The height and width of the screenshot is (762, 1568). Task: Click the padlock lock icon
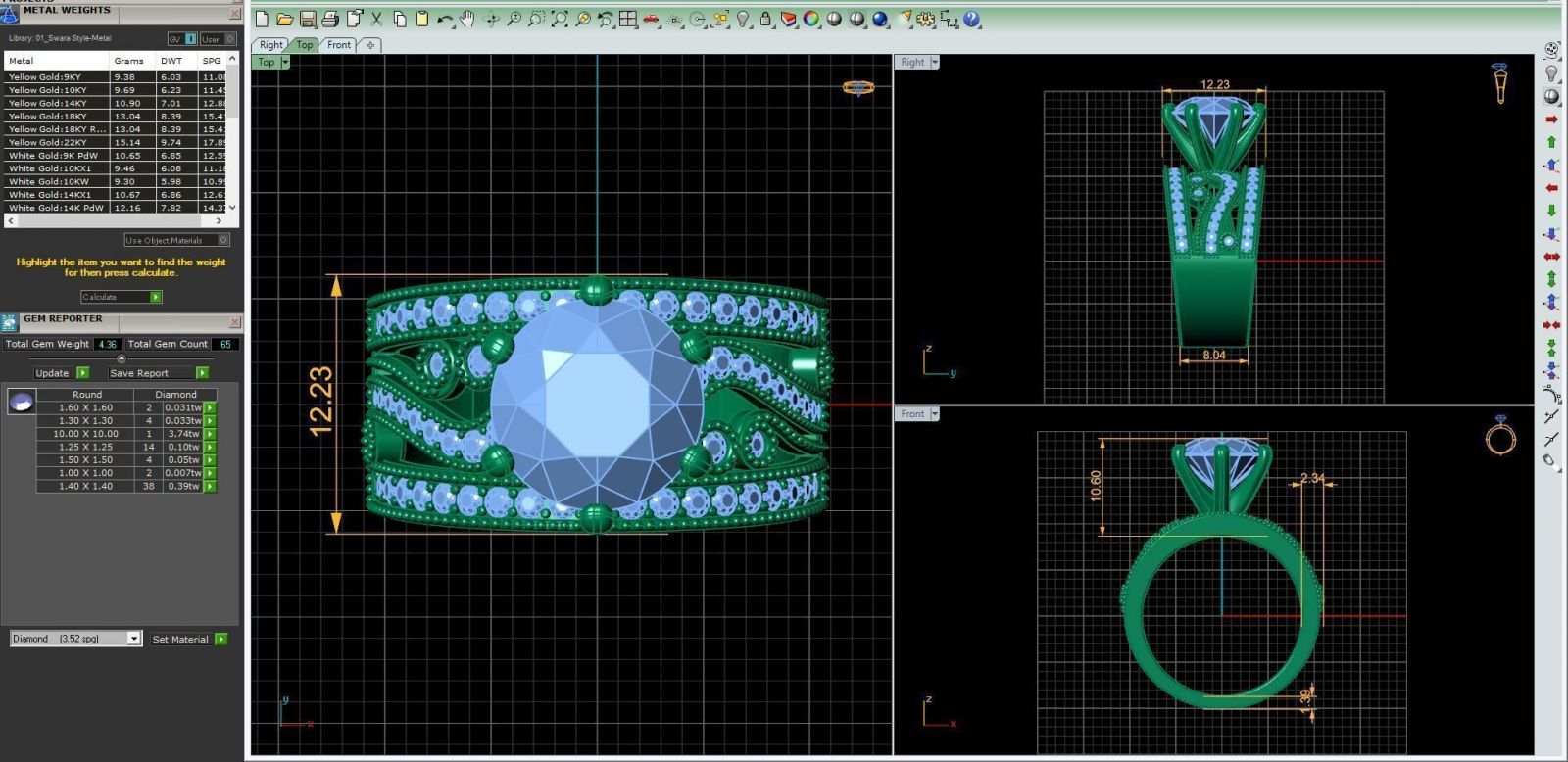pos(765,19)
